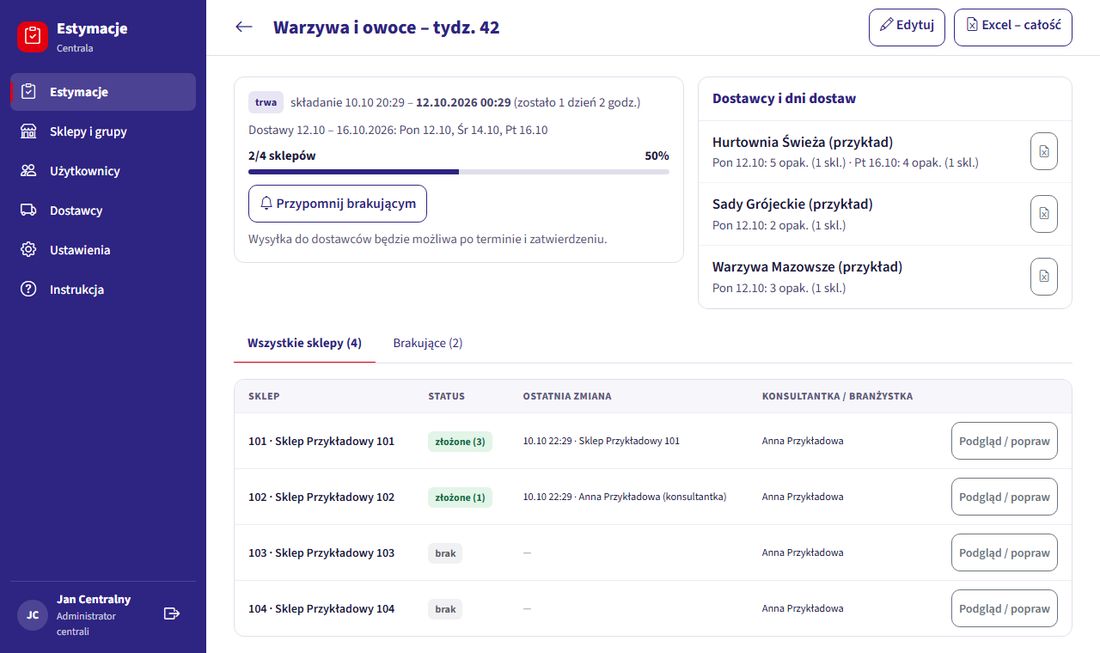
Task: Switch to the Brakujące (2) tab
Action: pyautogui.click(x=427, y=343)
